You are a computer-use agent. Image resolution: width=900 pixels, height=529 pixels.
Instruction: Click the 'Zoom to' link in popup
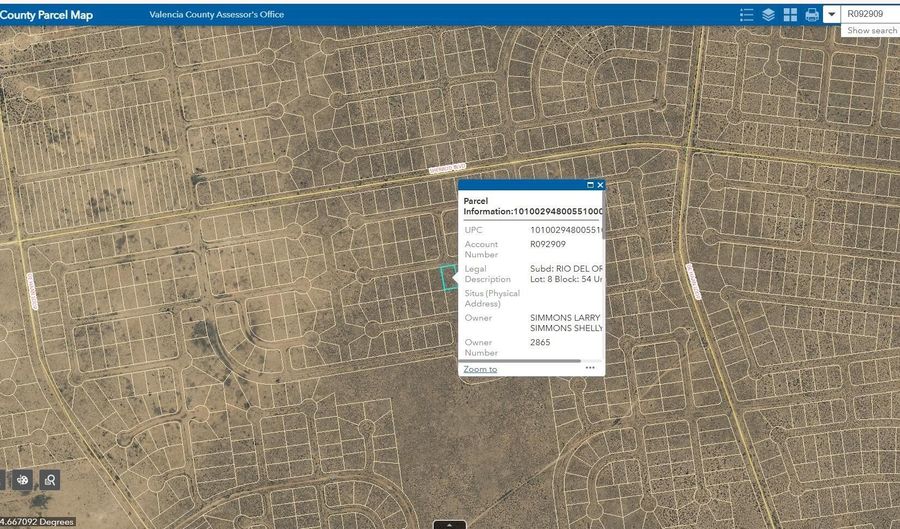pos(480,369)
